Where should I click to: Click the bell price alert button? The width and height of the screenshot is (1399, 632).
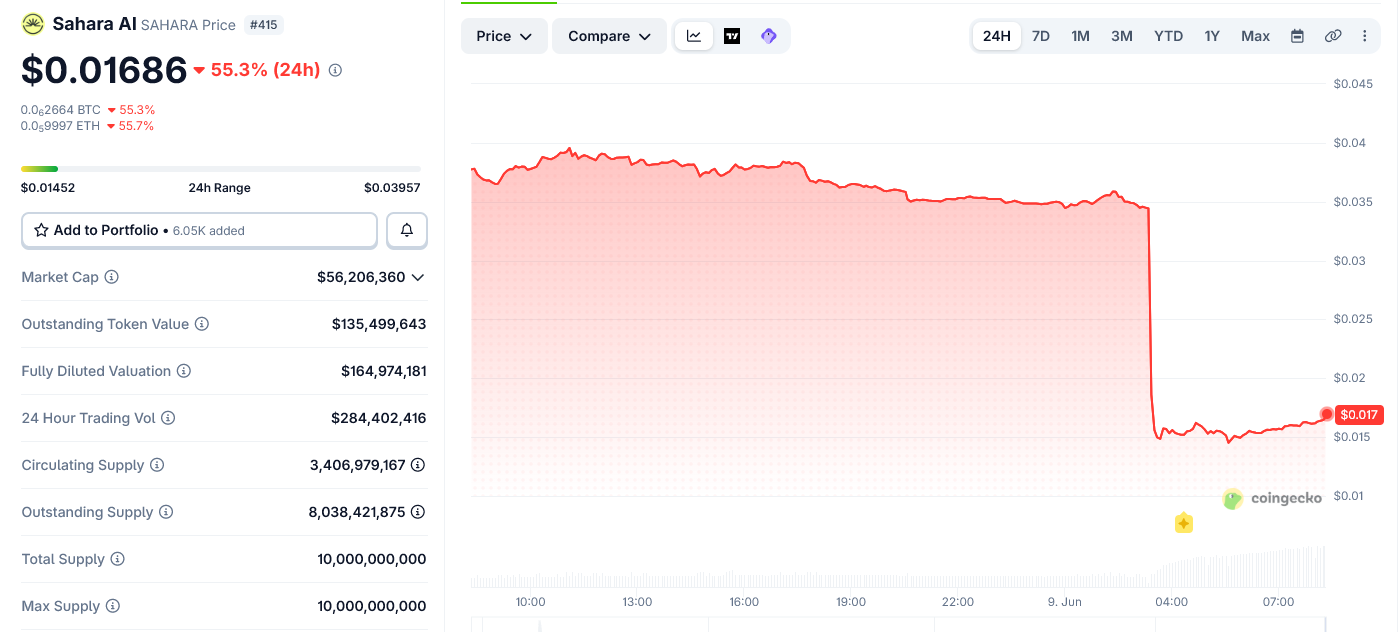point(407,230)
